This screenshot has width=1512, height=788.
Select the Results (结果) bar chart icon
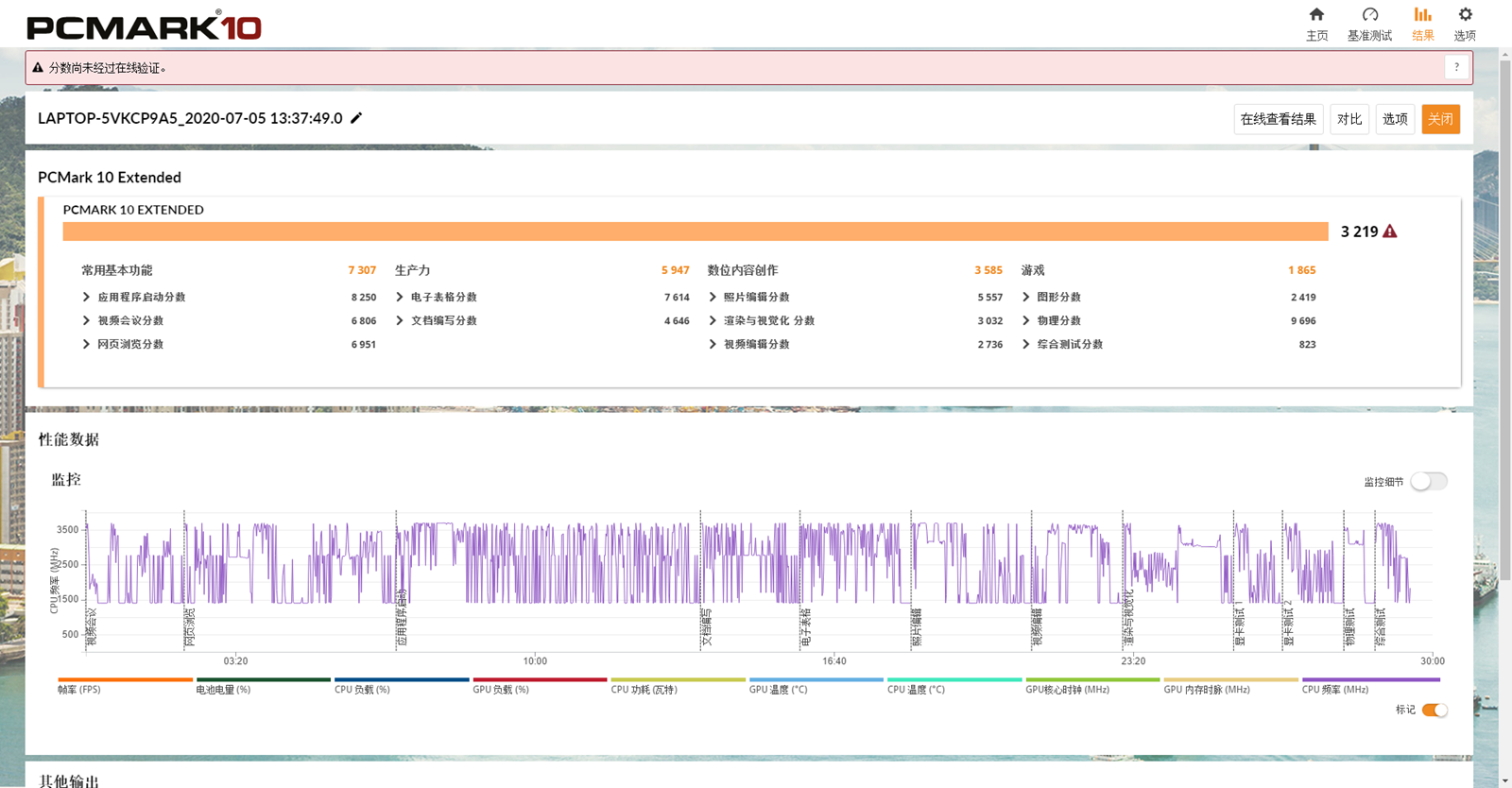1422,15
